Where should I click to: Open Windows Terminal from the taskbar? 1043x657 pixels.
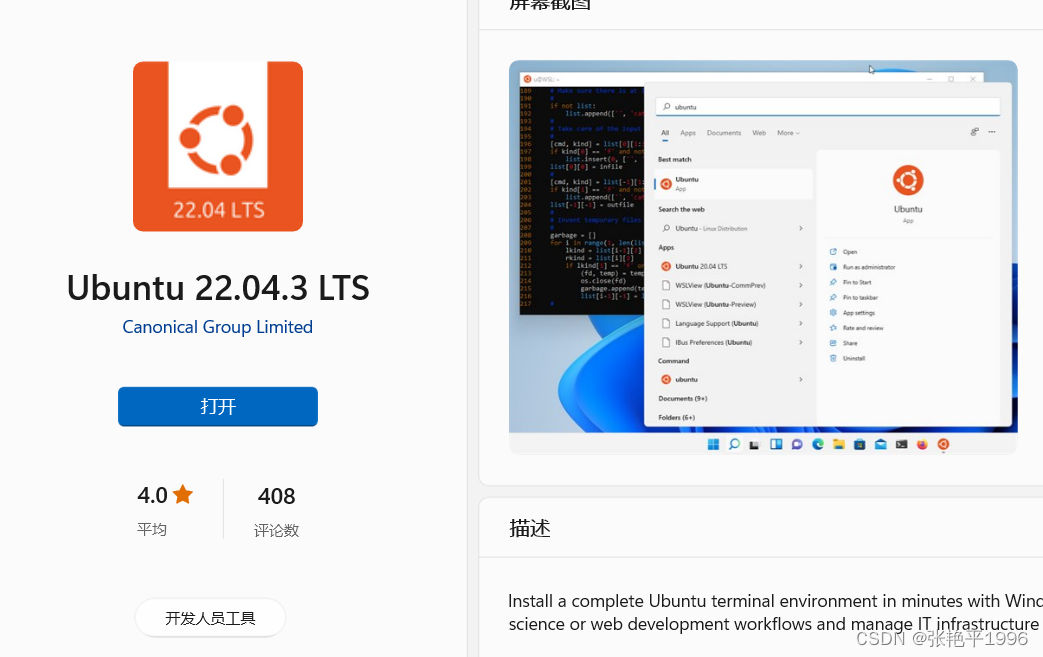point(901,444)
